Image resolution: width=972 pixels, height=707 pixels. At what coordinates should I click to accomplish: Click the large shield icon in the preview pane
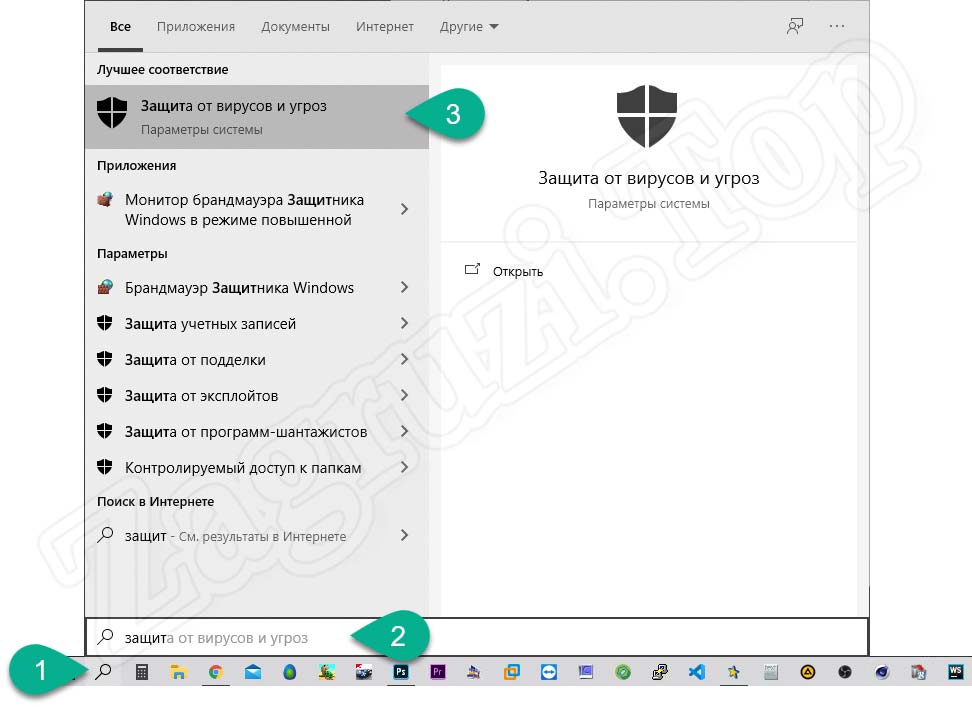pos(647,113)
